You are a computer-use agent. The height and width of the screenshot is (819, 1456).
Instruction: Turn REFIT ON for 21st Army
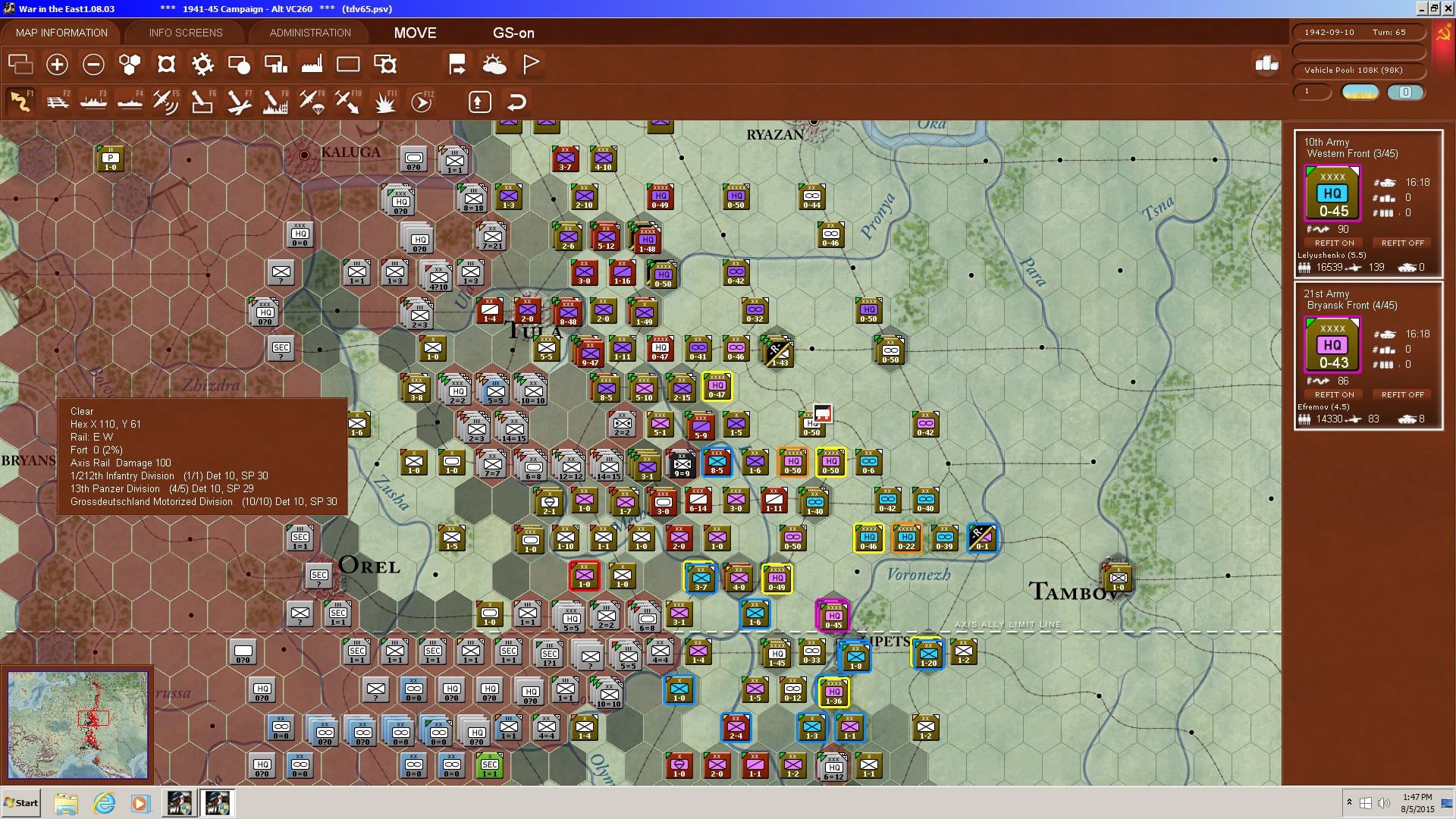coord(1334,394)
